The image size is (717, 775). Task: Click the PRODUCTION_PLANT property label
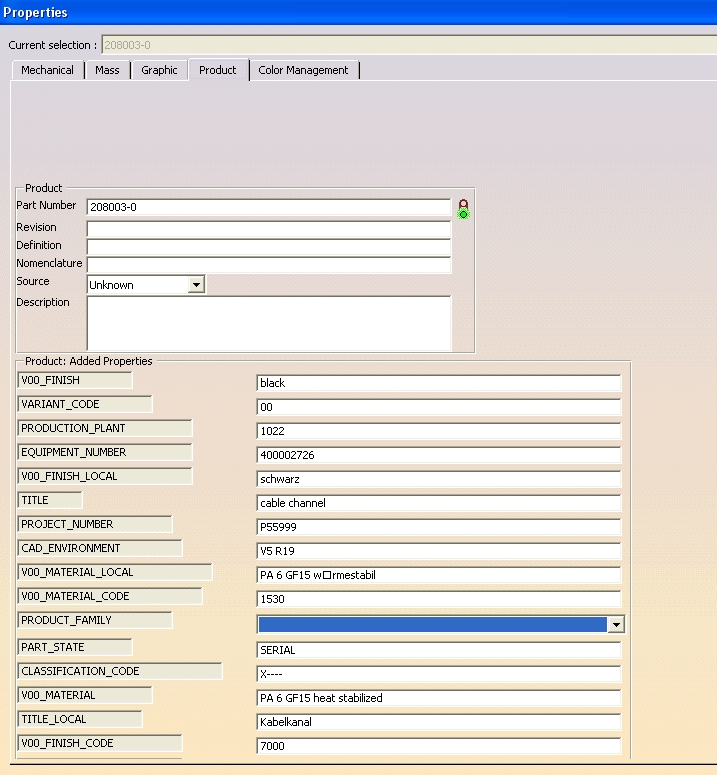coord(105,428)
